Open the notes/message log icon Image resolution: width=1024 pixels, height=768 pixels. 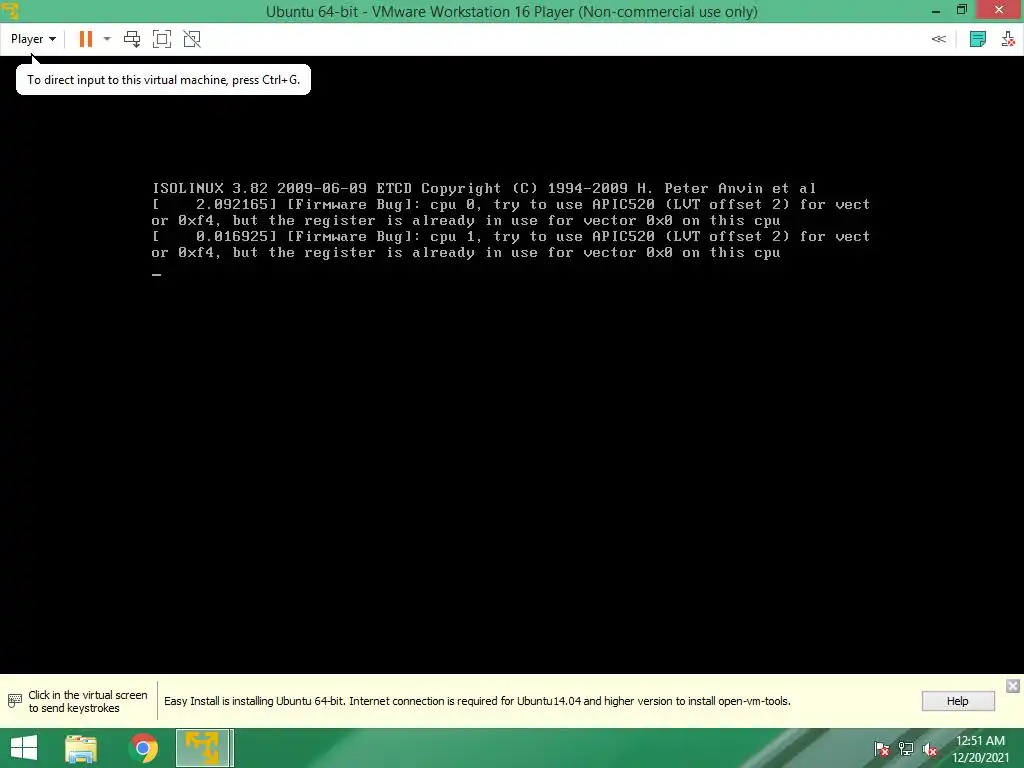tap(978, 39)
